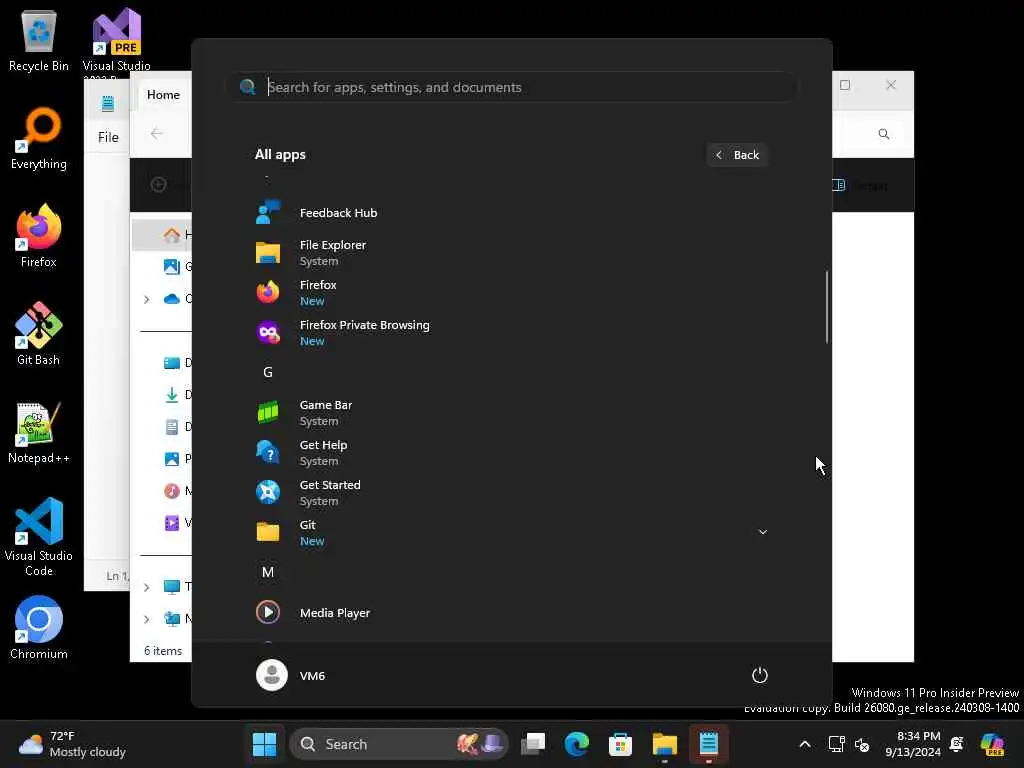Jump to the M letter header

click(x=268, y=572)
